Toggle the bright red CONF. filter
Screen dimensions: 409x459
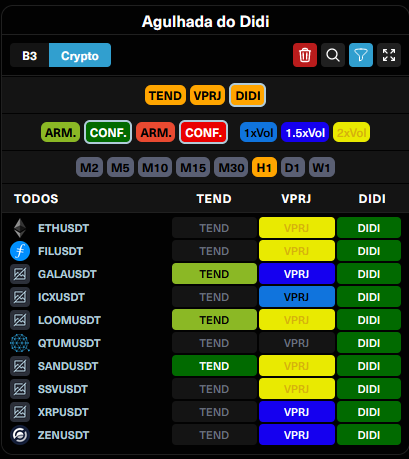pyautogui.click(x=204, y=132)
